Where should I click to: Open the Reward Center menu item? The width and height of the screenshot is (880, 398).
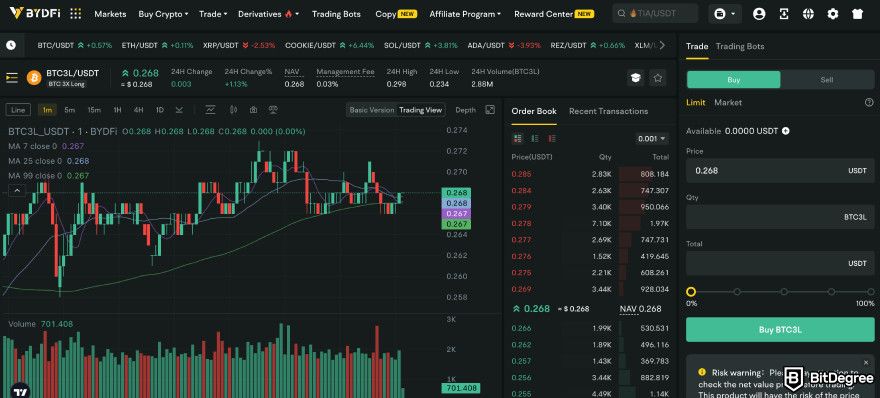pos(554,14)
